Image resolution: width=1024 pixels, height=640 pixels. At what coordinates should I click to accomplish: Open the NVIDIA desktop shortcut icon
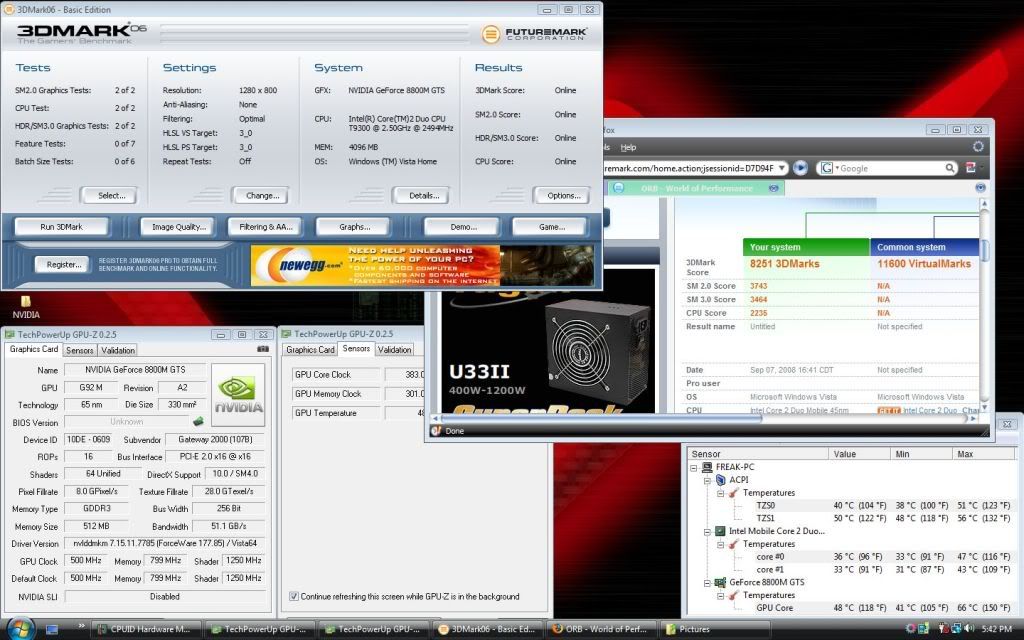25,306
